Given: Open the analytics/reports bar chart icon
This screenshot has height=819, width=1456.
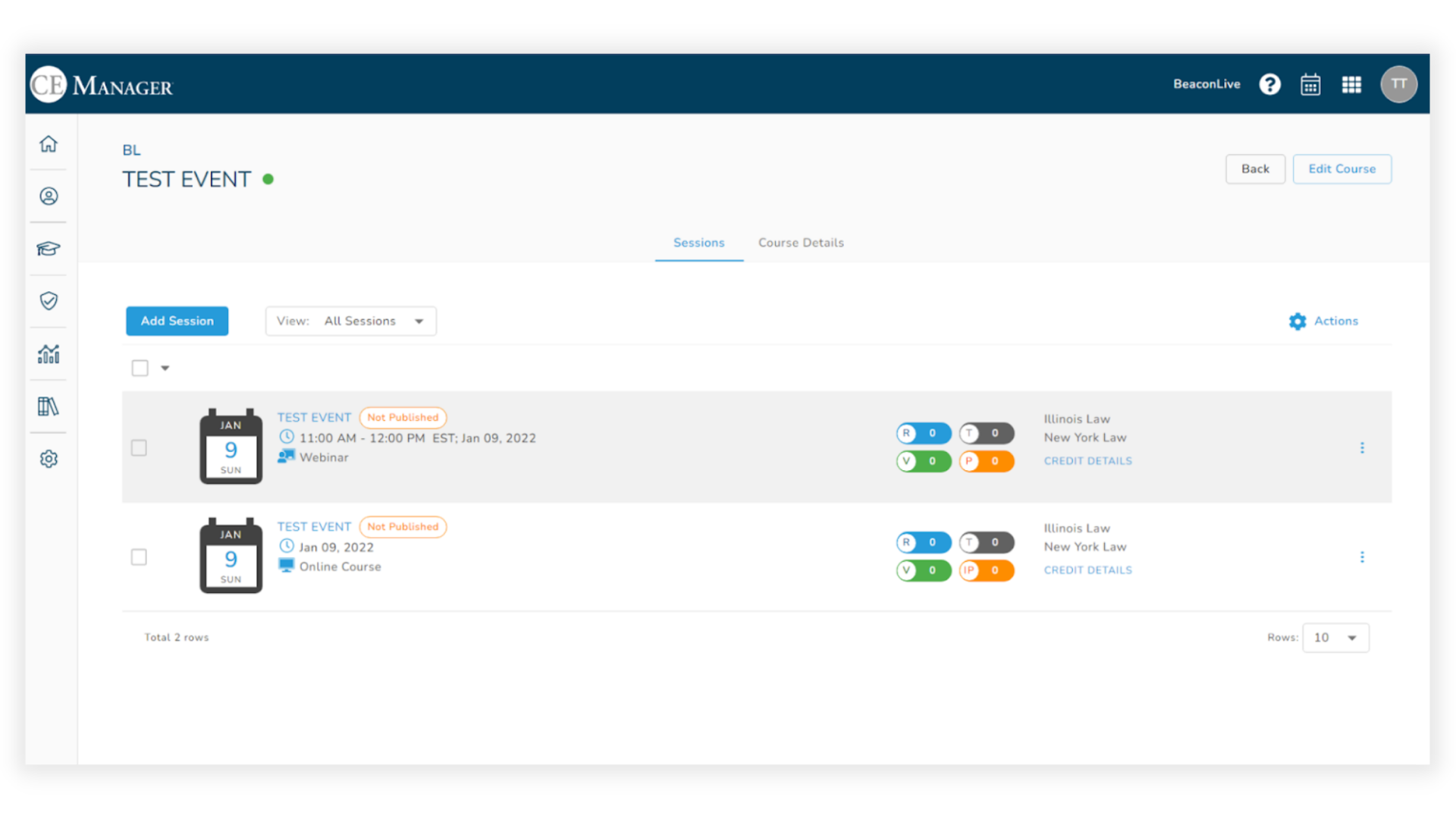Looking at the screenshot, I should click(49, 354).
